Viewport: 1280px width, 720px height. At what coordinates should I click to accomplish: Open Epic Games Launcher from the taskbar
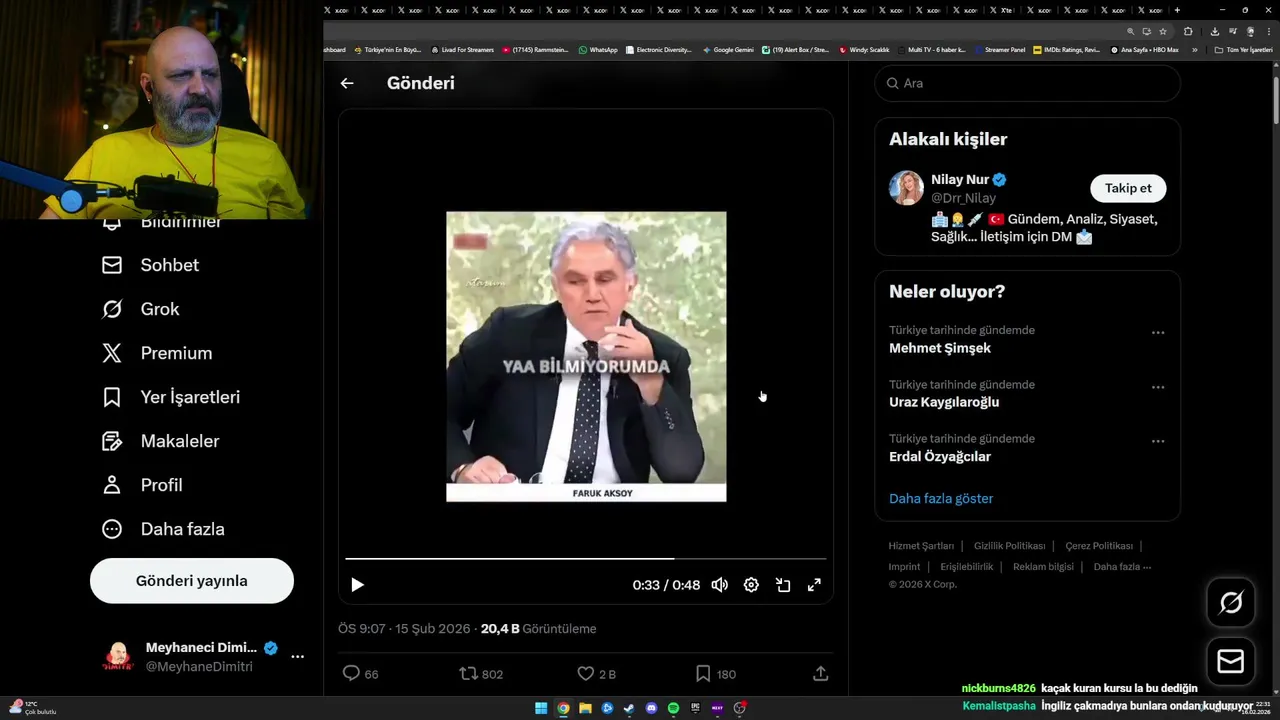click(695, 708)
